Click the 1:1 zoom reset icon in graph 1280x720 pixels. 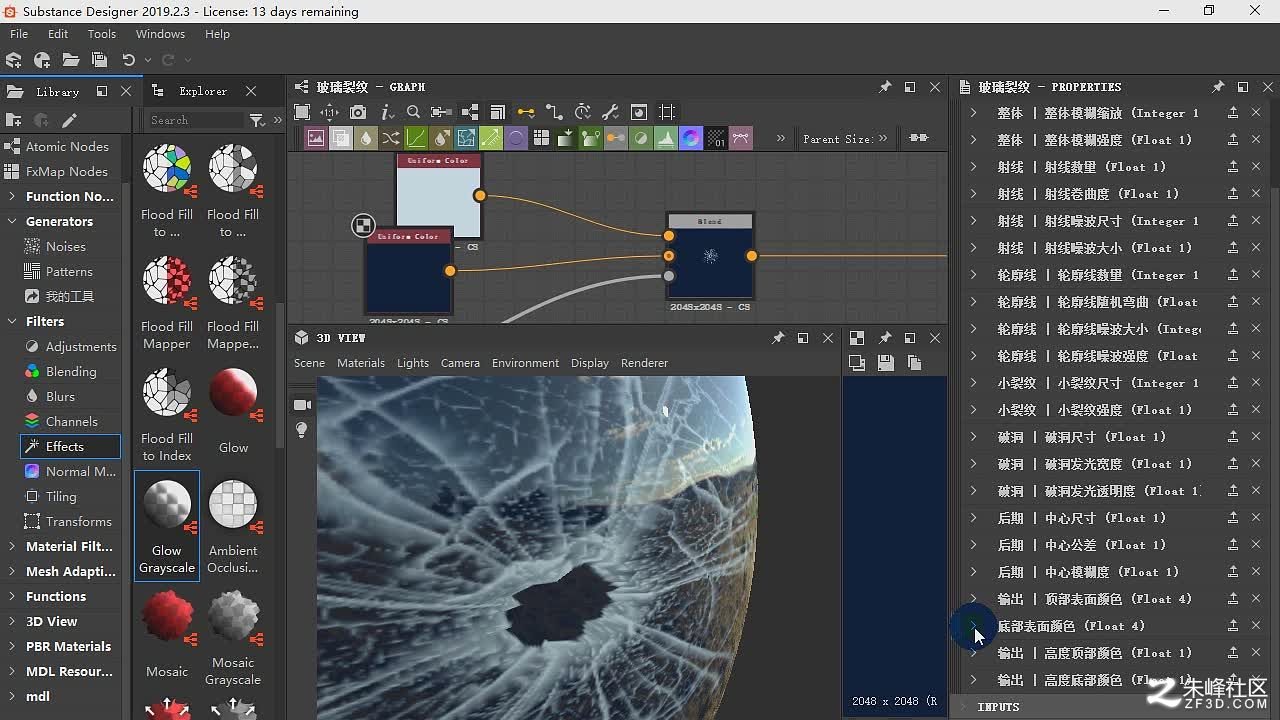(x=329, y=112)
